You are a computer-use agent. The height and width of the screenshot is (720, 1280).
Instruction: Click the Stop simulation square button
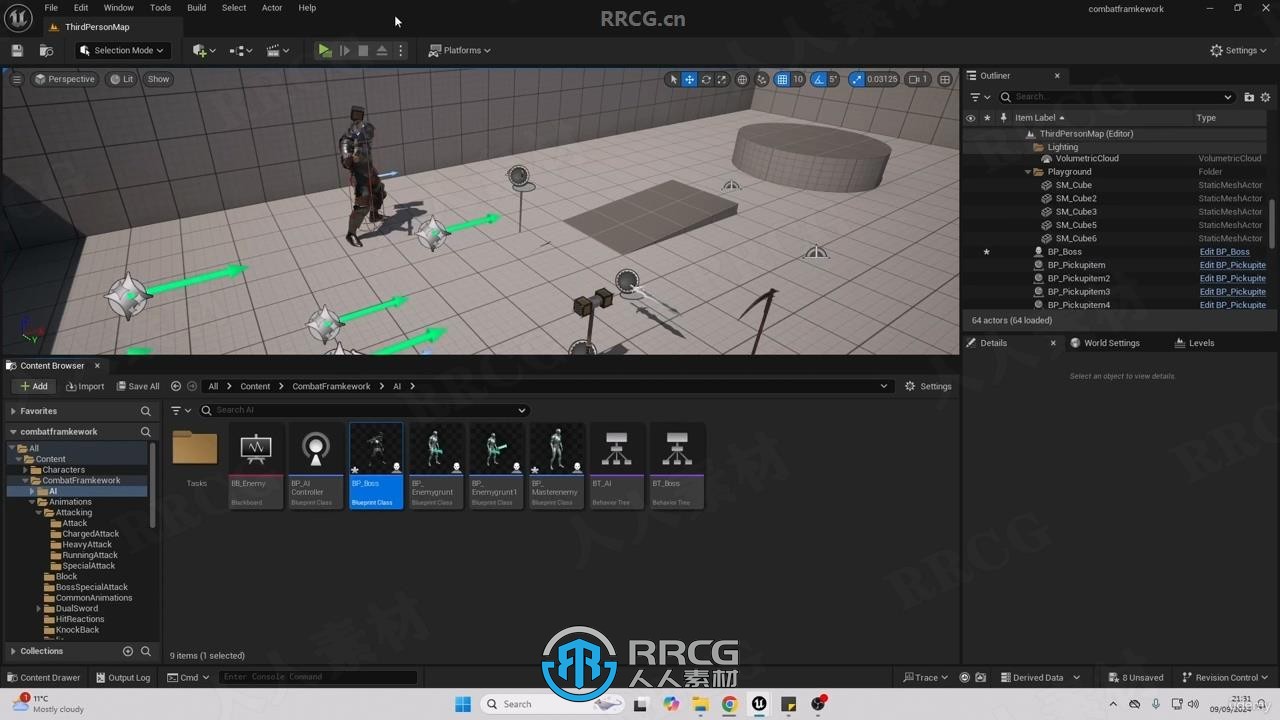(x=363, y=50)
